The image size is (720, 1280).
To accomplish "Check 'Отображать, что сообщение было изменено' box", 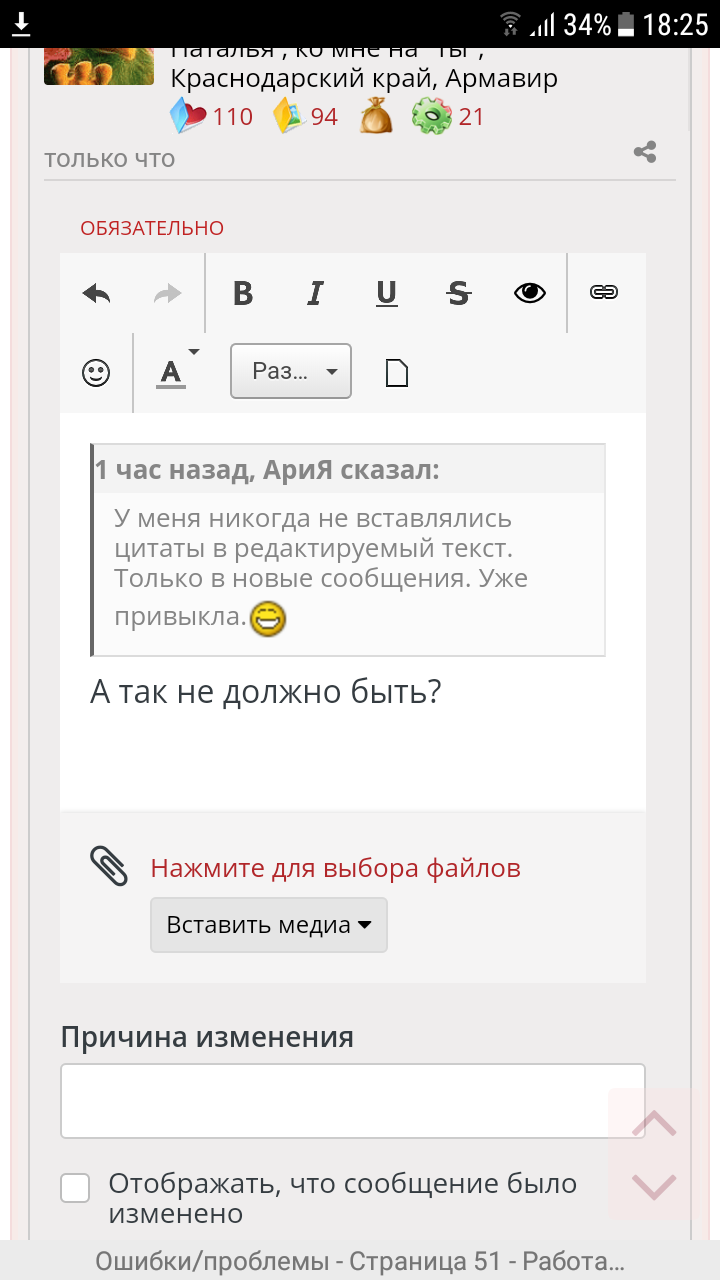I will click(x=76, y=1188).
